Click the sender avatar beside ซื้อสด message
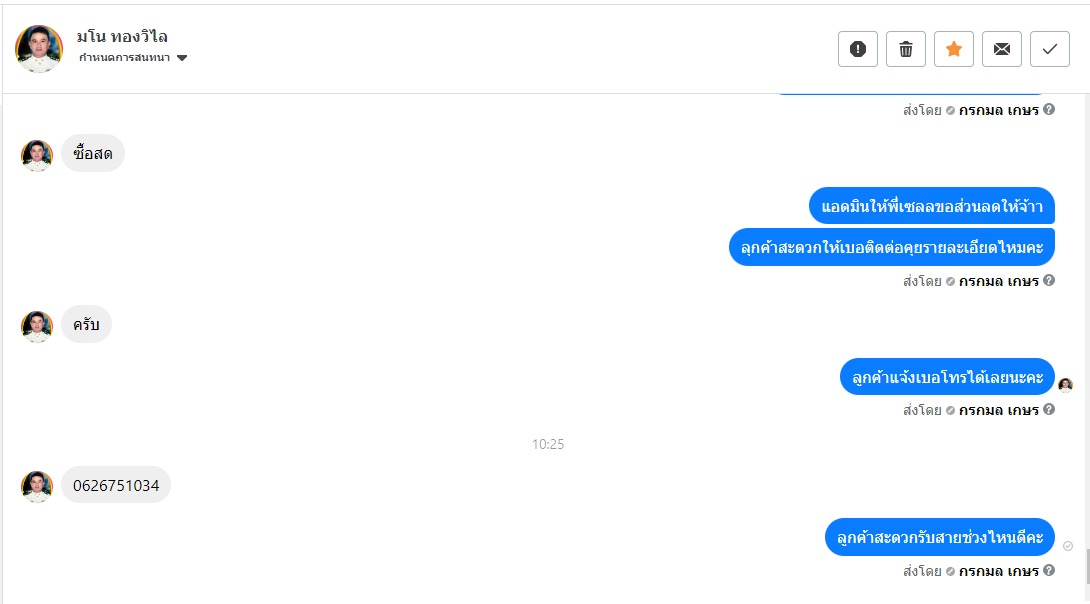The width and height of the screenshot is (1090, 604). click(37, 155)
